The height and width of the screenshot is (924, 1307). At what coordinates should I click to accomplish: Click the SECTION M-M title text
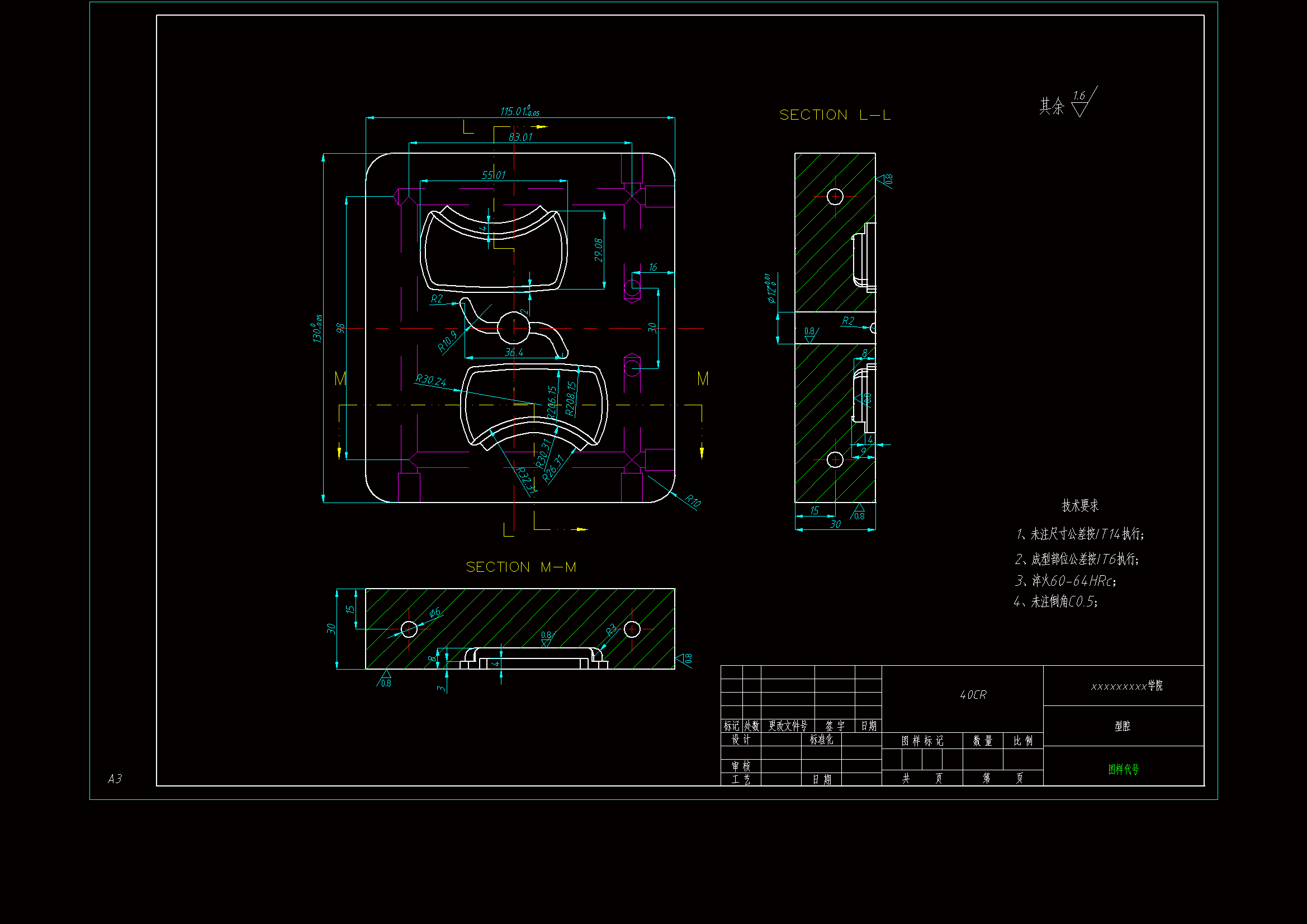tap(521, 567)
